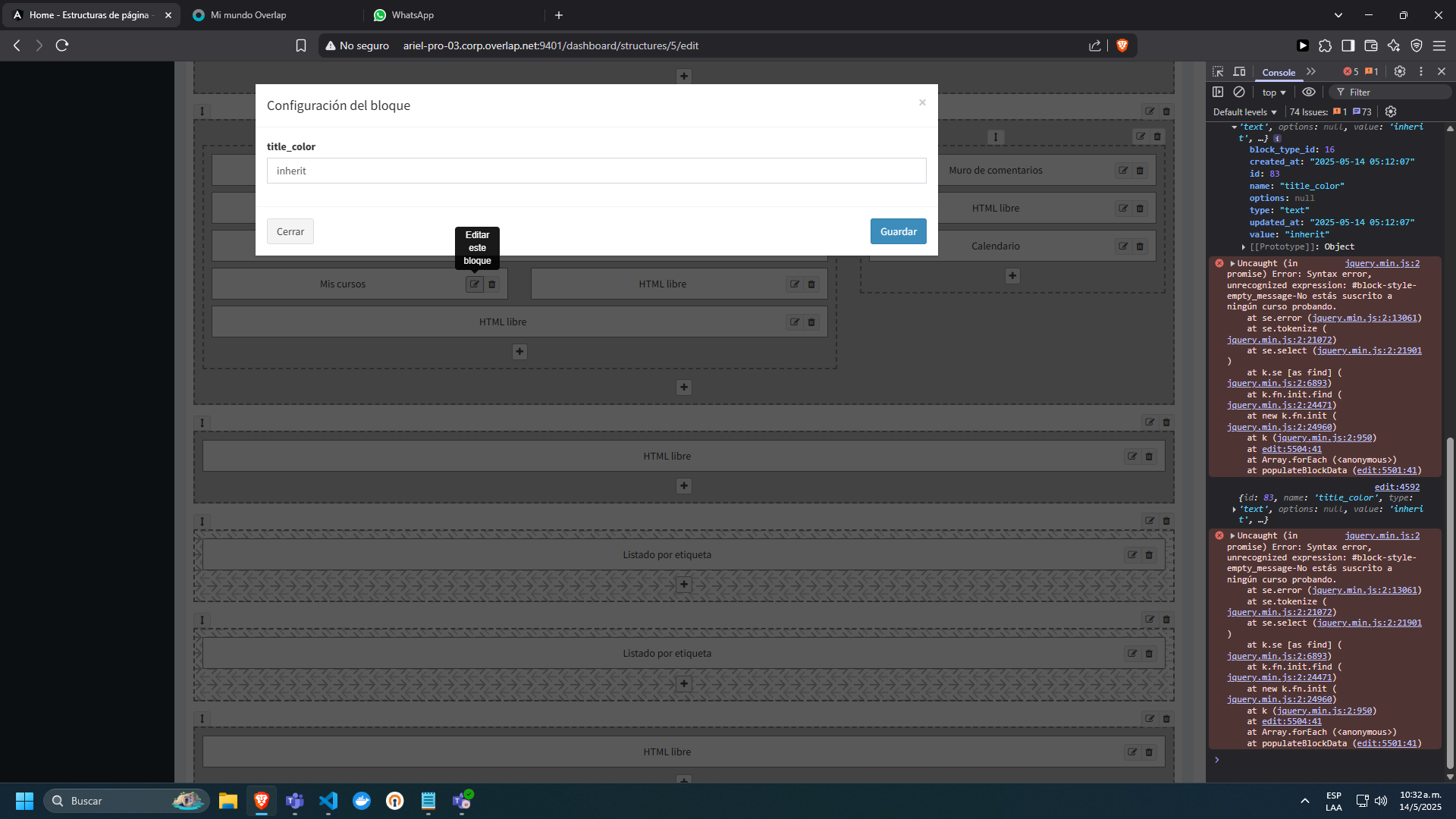This screenshot has height=819, width=1456.
Task: Bookmark this page
Action: pyautogui.click(x=301, y=45)
